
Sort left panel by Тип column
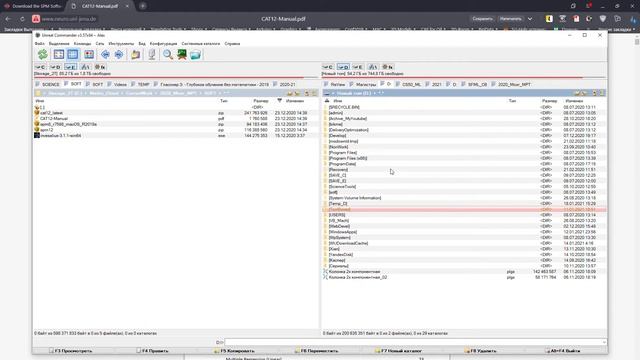pos(224,101)
